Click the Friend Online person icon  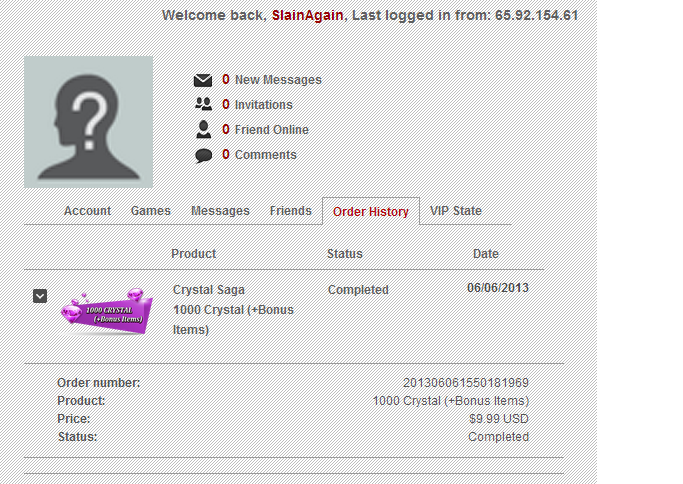tap(203, 129)
